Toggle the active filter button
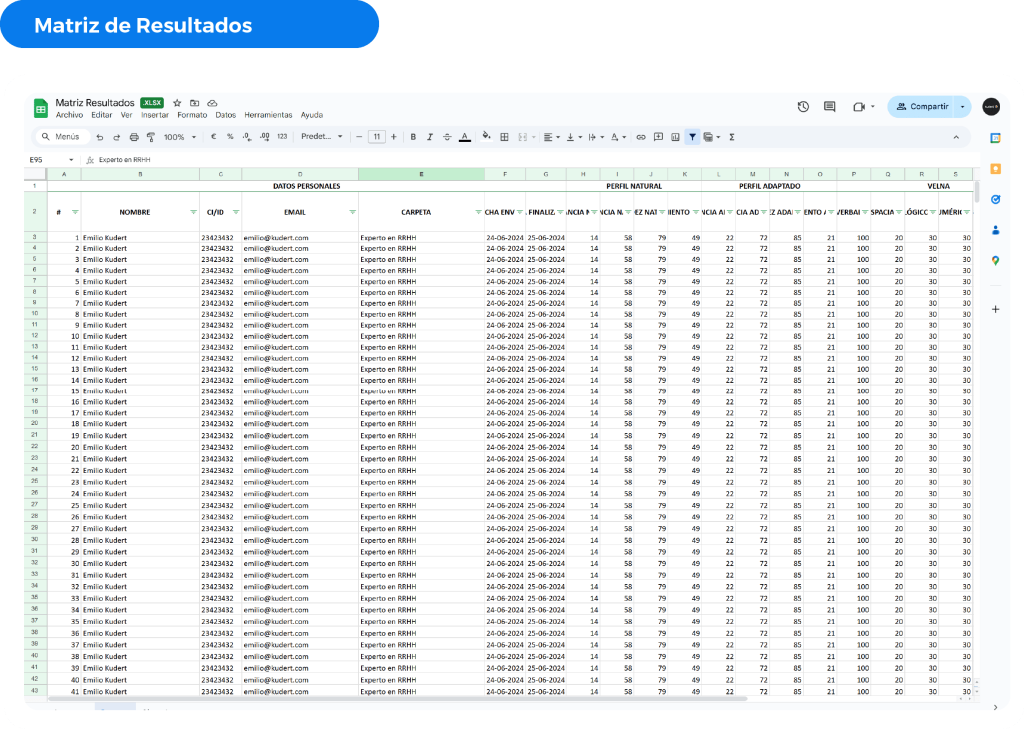This screenshot has height=729, width=1024. tap(692, 137)
